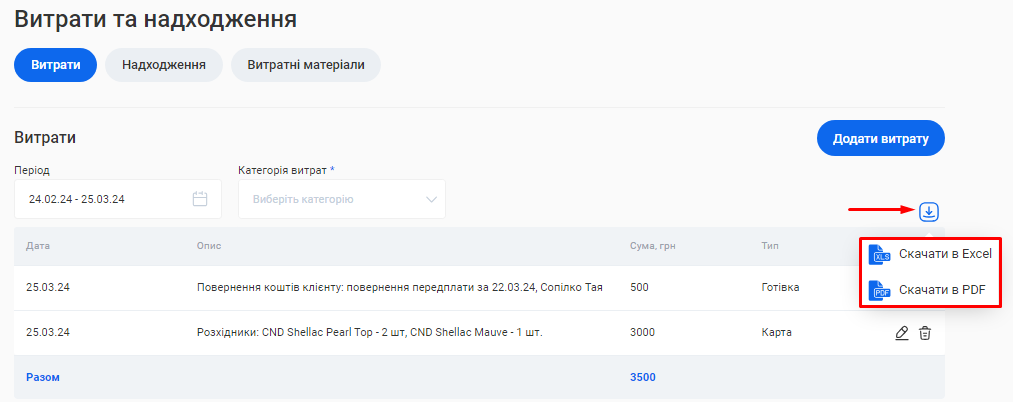Click the XLS file icon in export menu
Image resolution: width=1013 pixels, height=402 pixels.
[x=879, y=254]
